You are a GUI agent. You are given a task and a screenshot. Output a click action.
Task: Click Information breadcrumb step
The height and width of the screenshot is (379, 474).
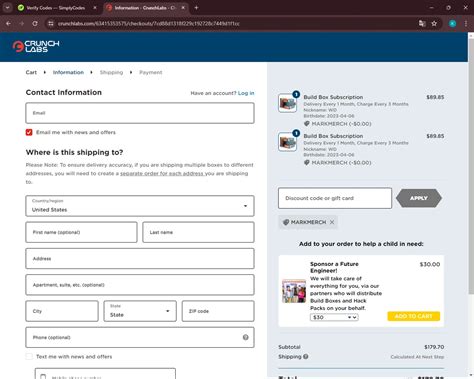[x=68, y=72]
